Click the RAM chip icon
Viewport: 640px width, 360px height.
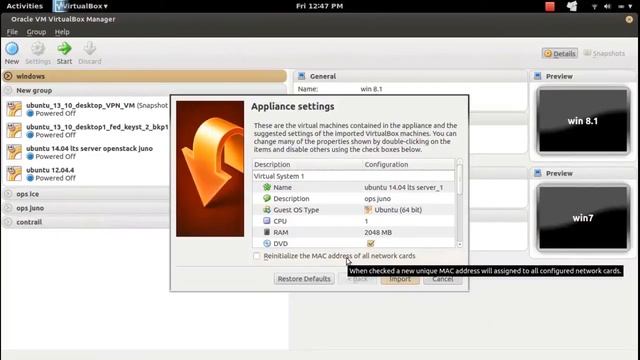[x=267, y=232]
